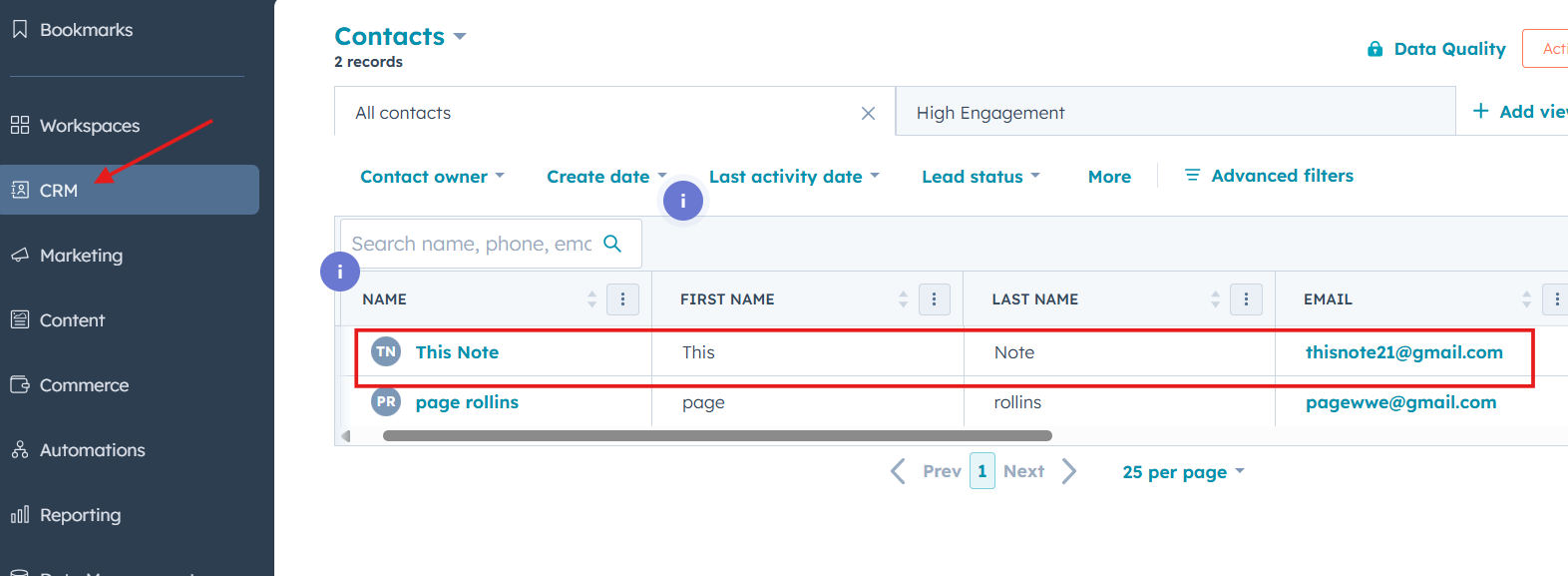Change the 25 per page setting
Viewport: 1568px width, 576px height.
point(1183,472)
